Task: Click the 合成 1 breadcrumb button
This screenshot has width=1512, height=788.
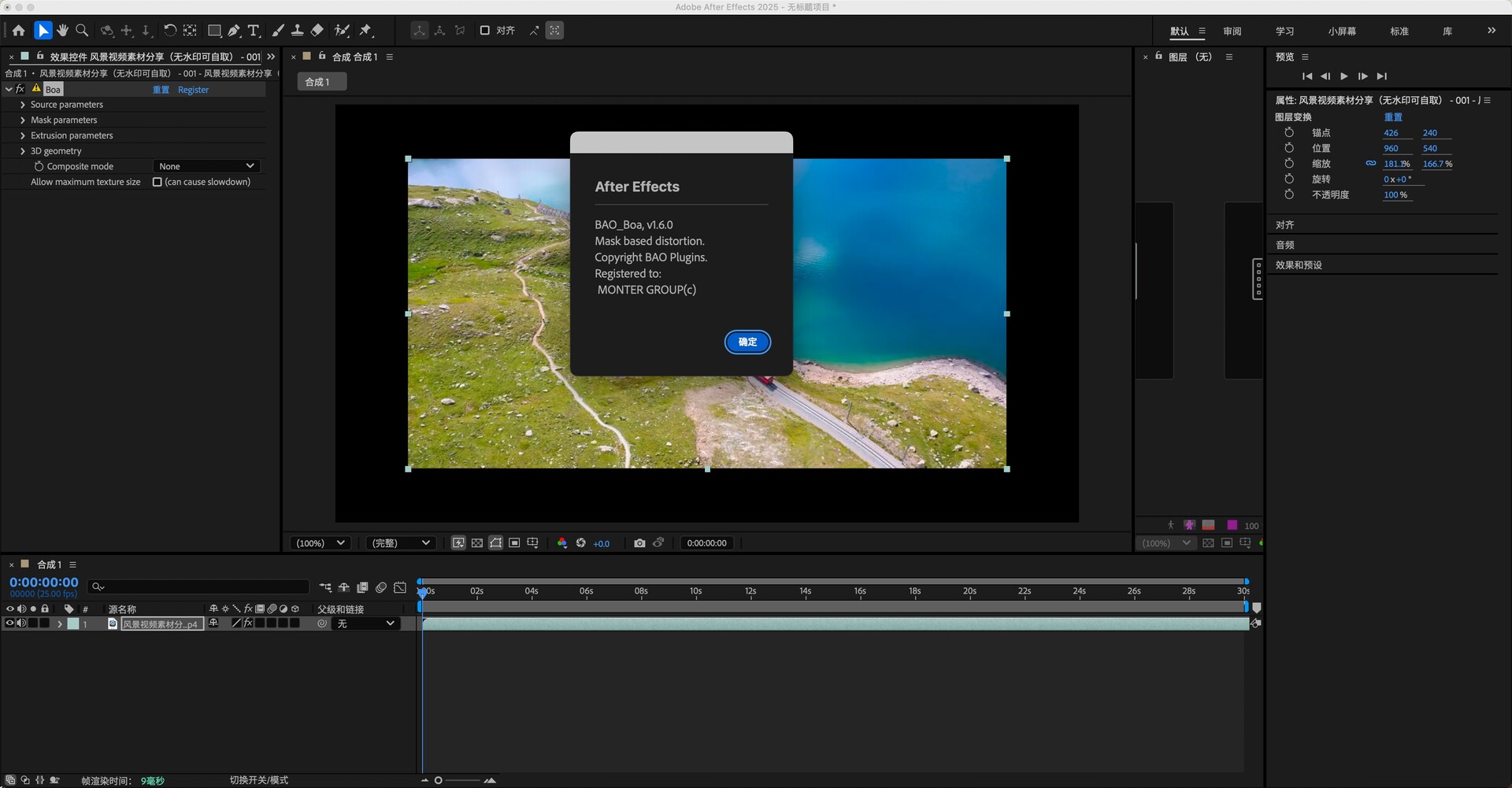Action: pyautogui.click(x=321, y=82)
